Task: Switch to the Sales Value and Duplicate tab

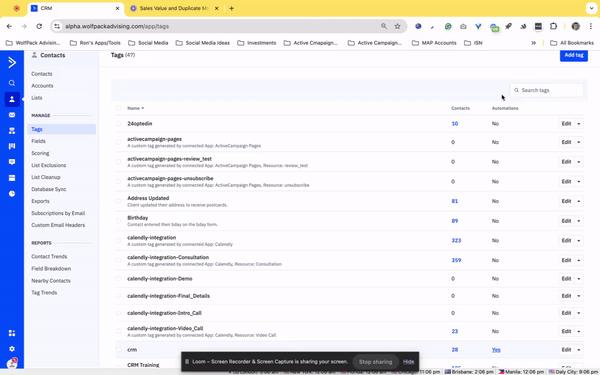Action: click(174, 8)
